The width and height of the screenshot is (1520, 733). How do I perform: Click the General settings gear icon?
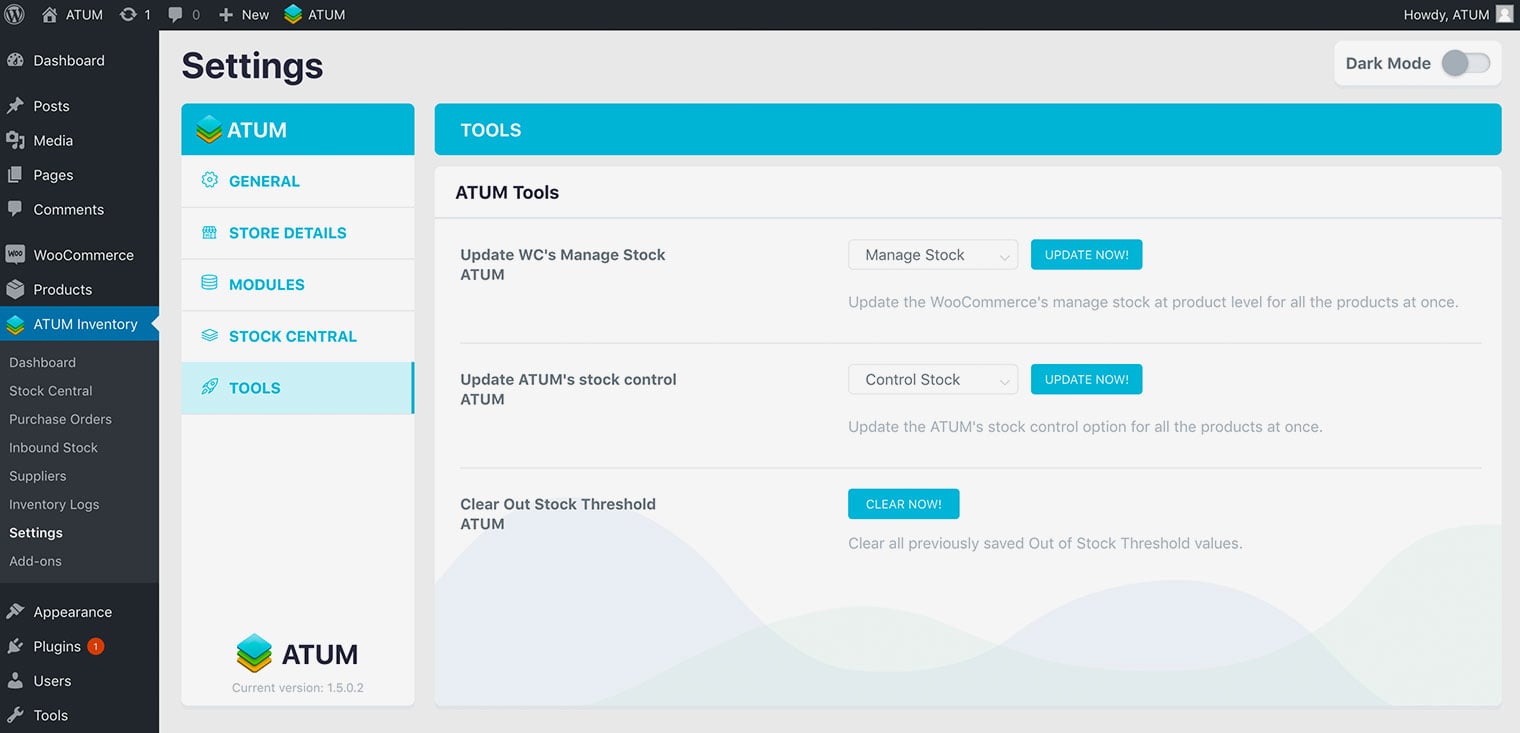click(209, 181)
